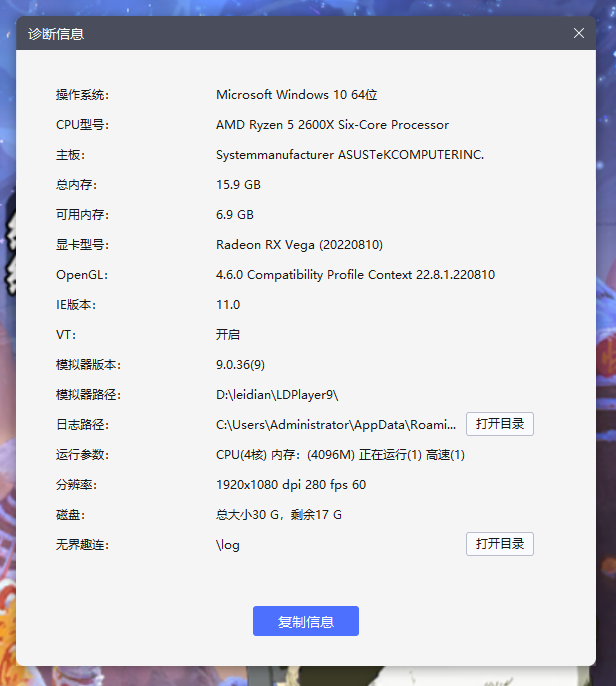Select the ASUSTeK motherboard value
Screen dimensions: 616x686
click(x=349, y=155)
